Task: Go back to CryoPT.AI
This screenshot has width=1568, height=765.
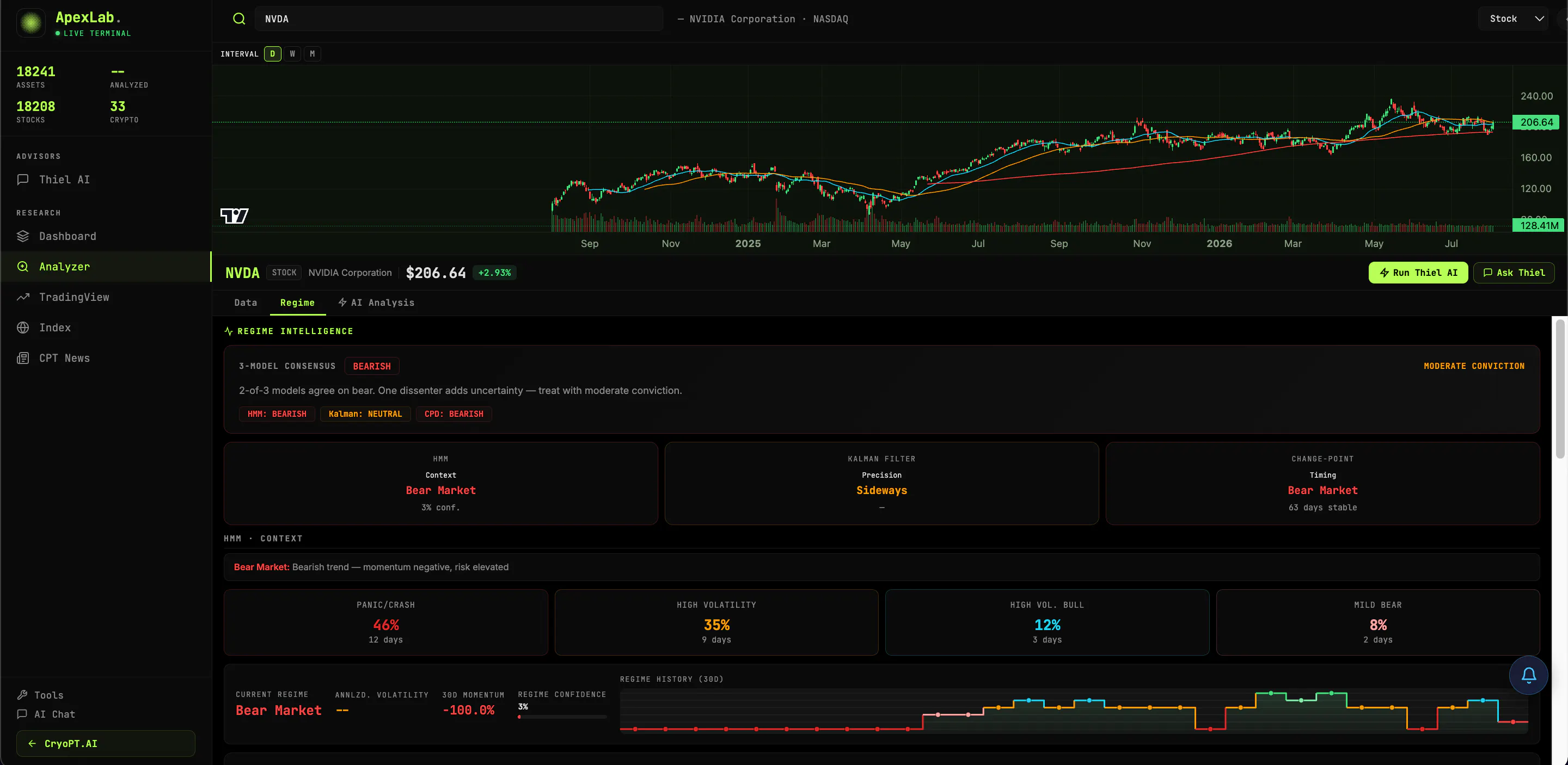Action: [x=106, y=743]
